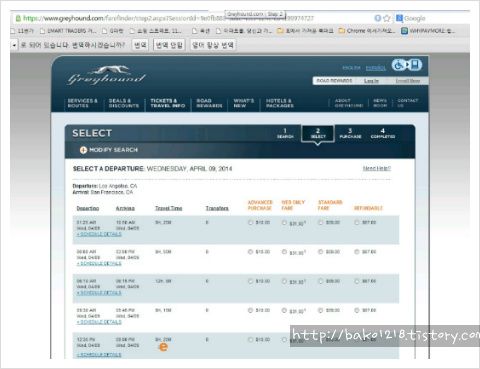The width and height of the screenshot is (480, 369).
Task: Select Web Only fare for 1 AM departure
Action: [284, 223]
